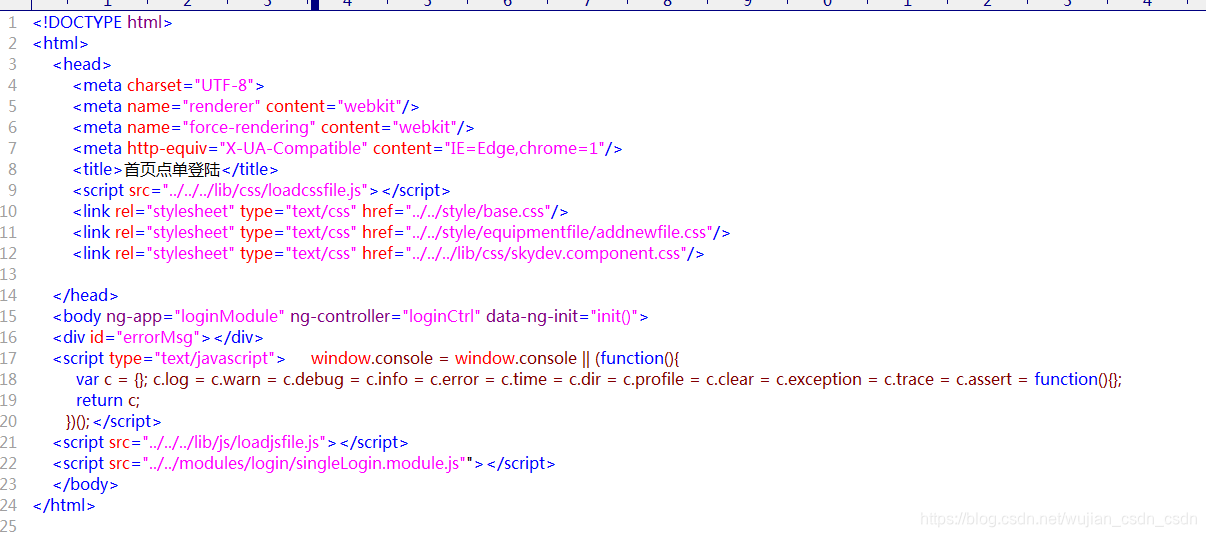Click line number 9 in the gutter
Screen dimensions: 1206x537
(13, 190)
